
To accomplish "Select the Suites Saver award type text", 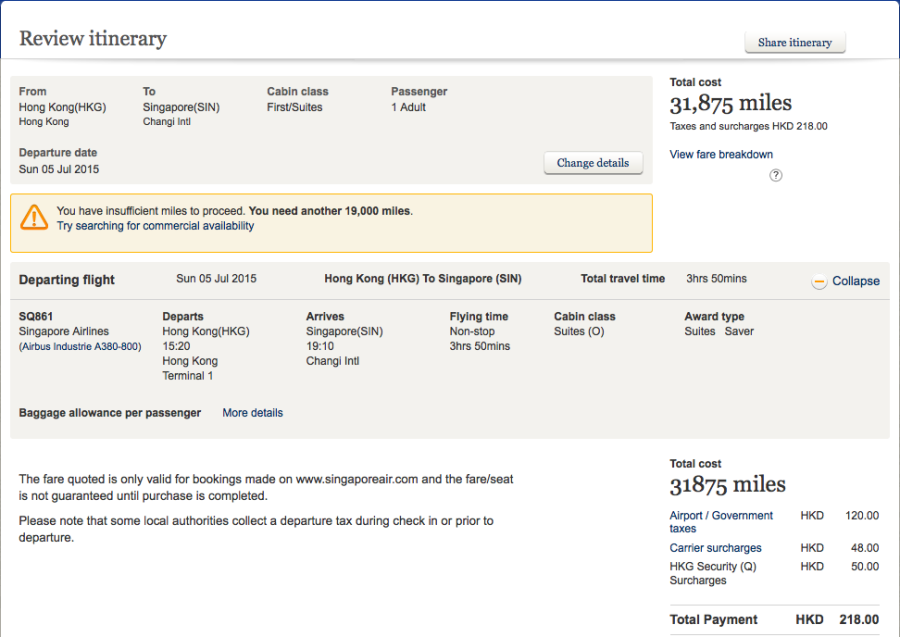I will tap(718, 331).
